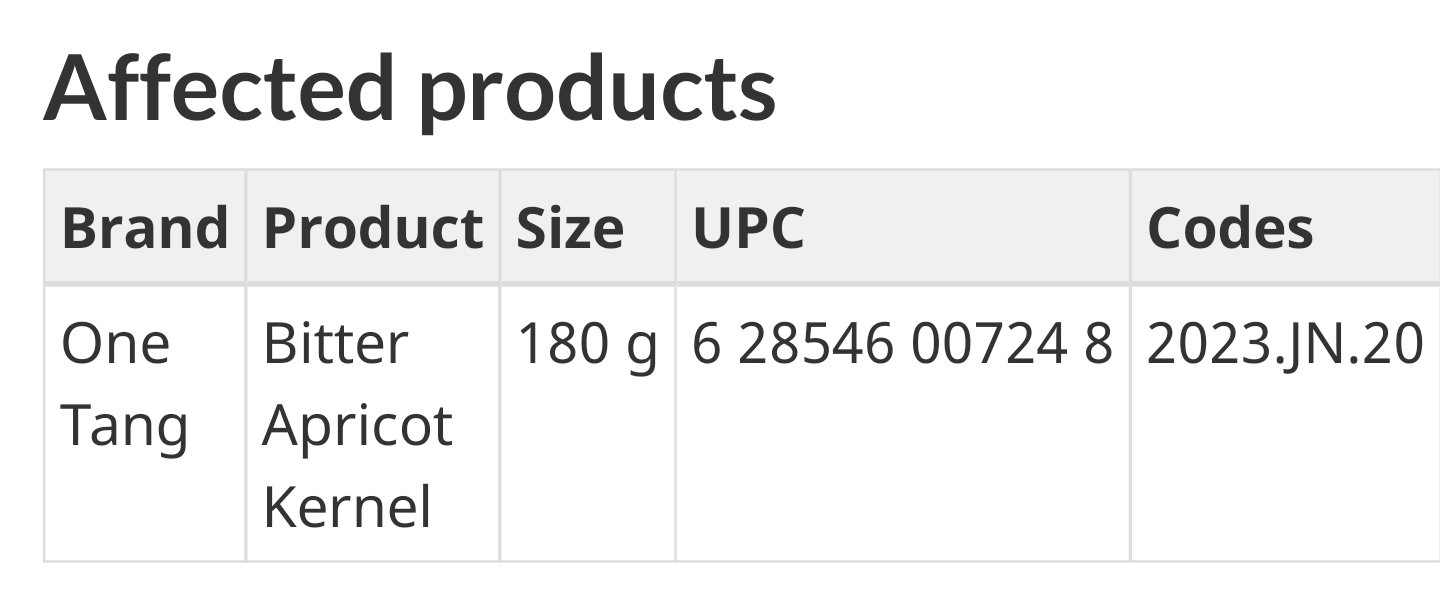1440x615 pixels.
Task: Click the word "Kernel" in the Product cell
Action: (347, 506)
